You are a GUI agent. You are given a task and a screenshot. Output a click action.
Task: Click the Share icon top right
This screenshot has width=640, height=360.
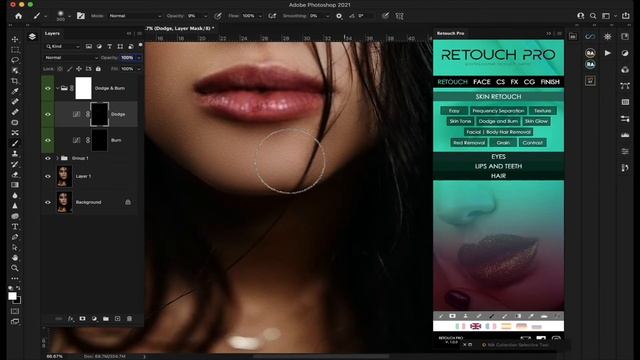[x=626, y=16]
